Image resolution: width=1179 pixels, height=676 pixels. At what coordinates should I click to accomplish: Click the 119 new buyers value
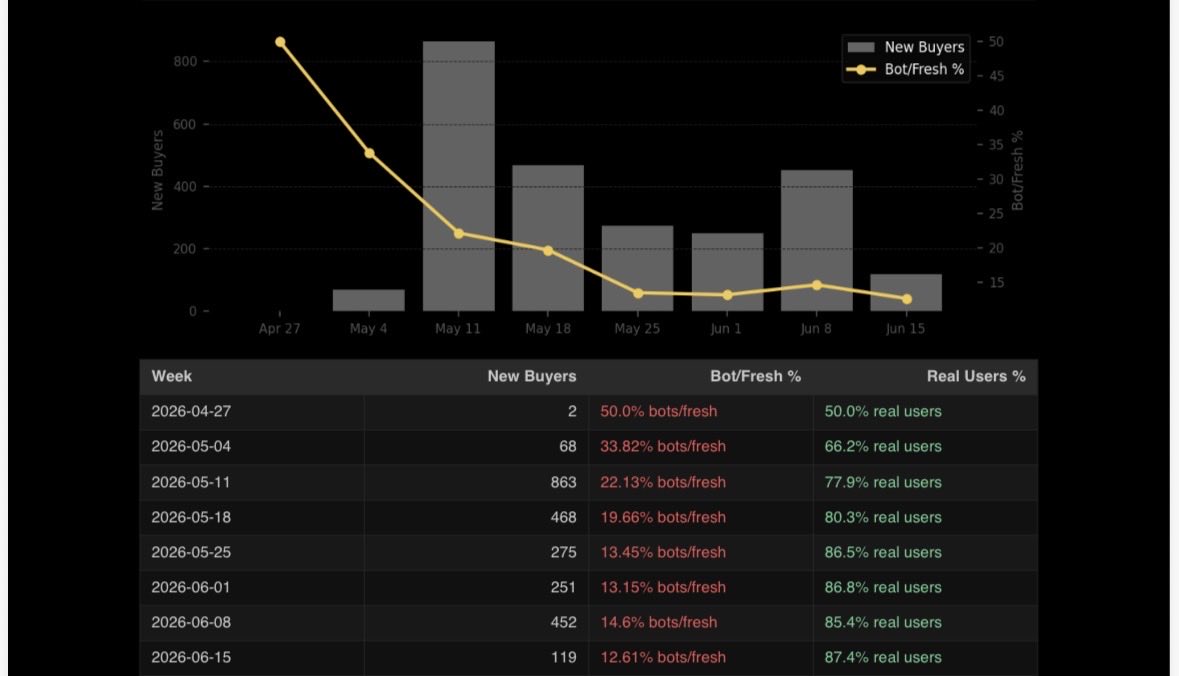[x=563, y=657]
